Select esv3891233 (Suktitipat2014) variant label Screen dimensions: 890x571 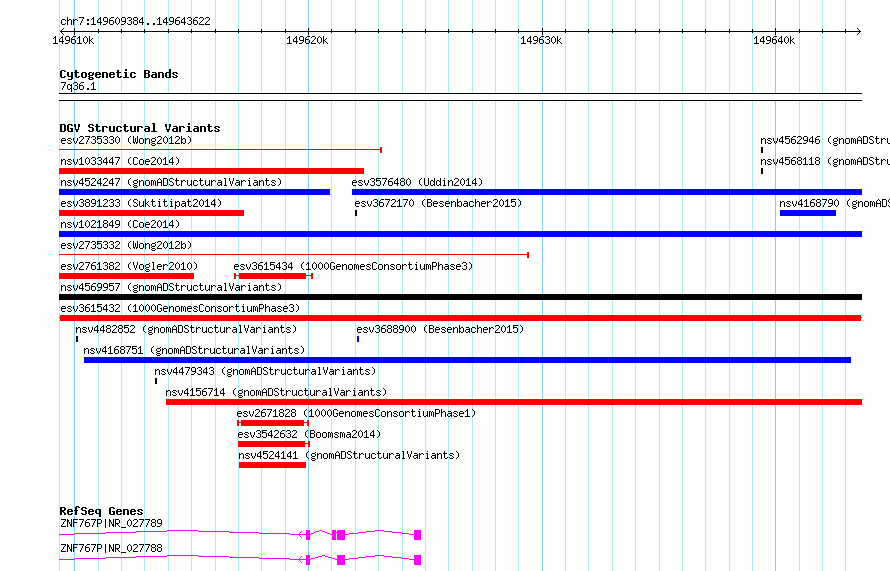coord(141,203)
